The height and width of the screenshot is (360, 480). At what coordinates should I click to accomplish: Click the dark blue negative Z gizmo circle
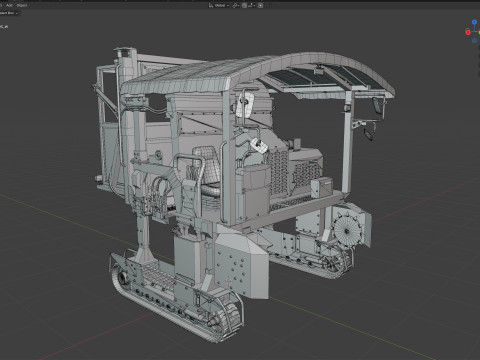475,41
